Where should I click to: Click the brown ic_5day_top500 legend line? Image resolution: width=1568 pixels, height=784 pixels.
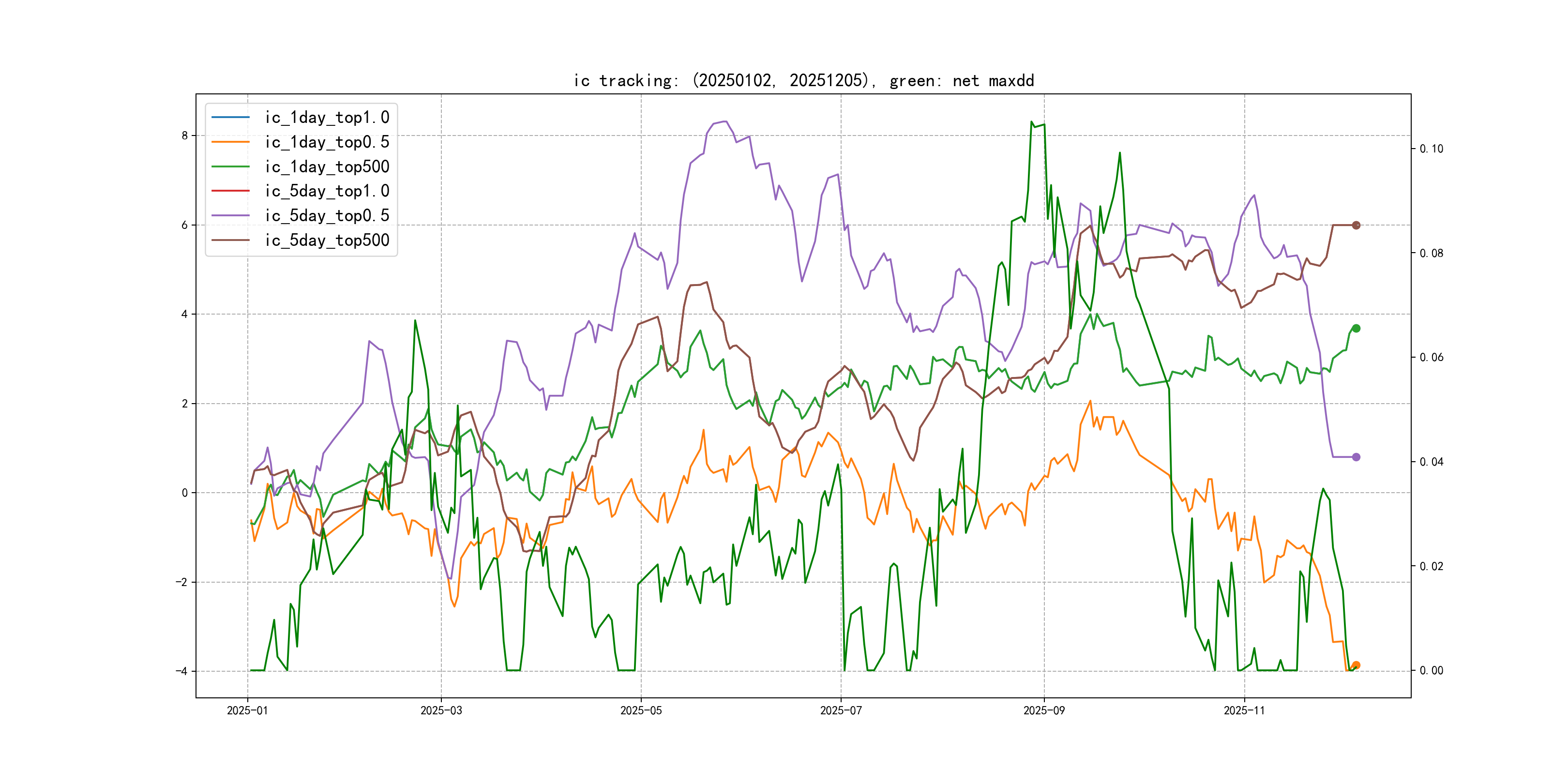pos(230,240)
